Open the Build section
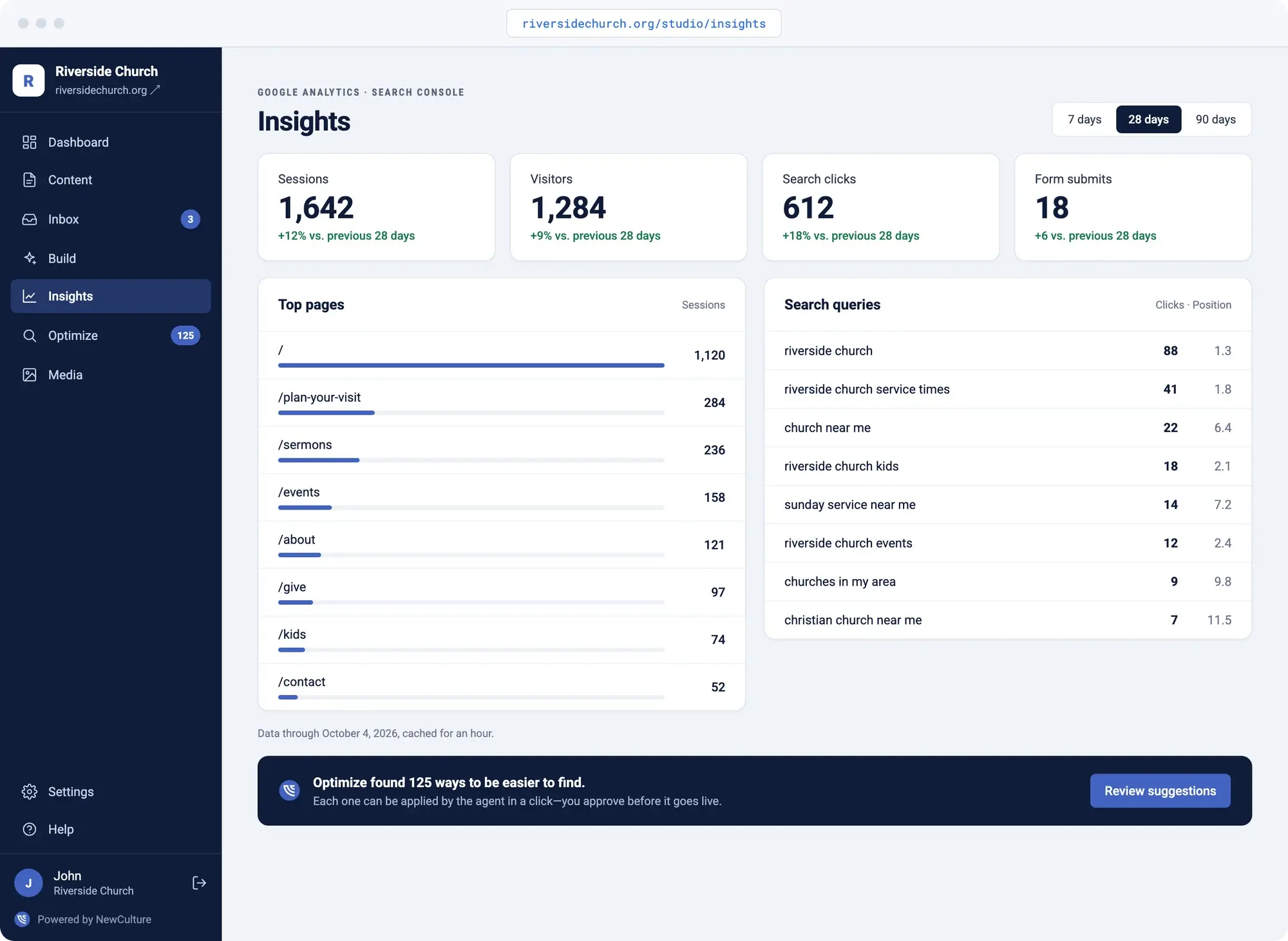Viewport: 1288px width, 941px height. click(111, 258)
